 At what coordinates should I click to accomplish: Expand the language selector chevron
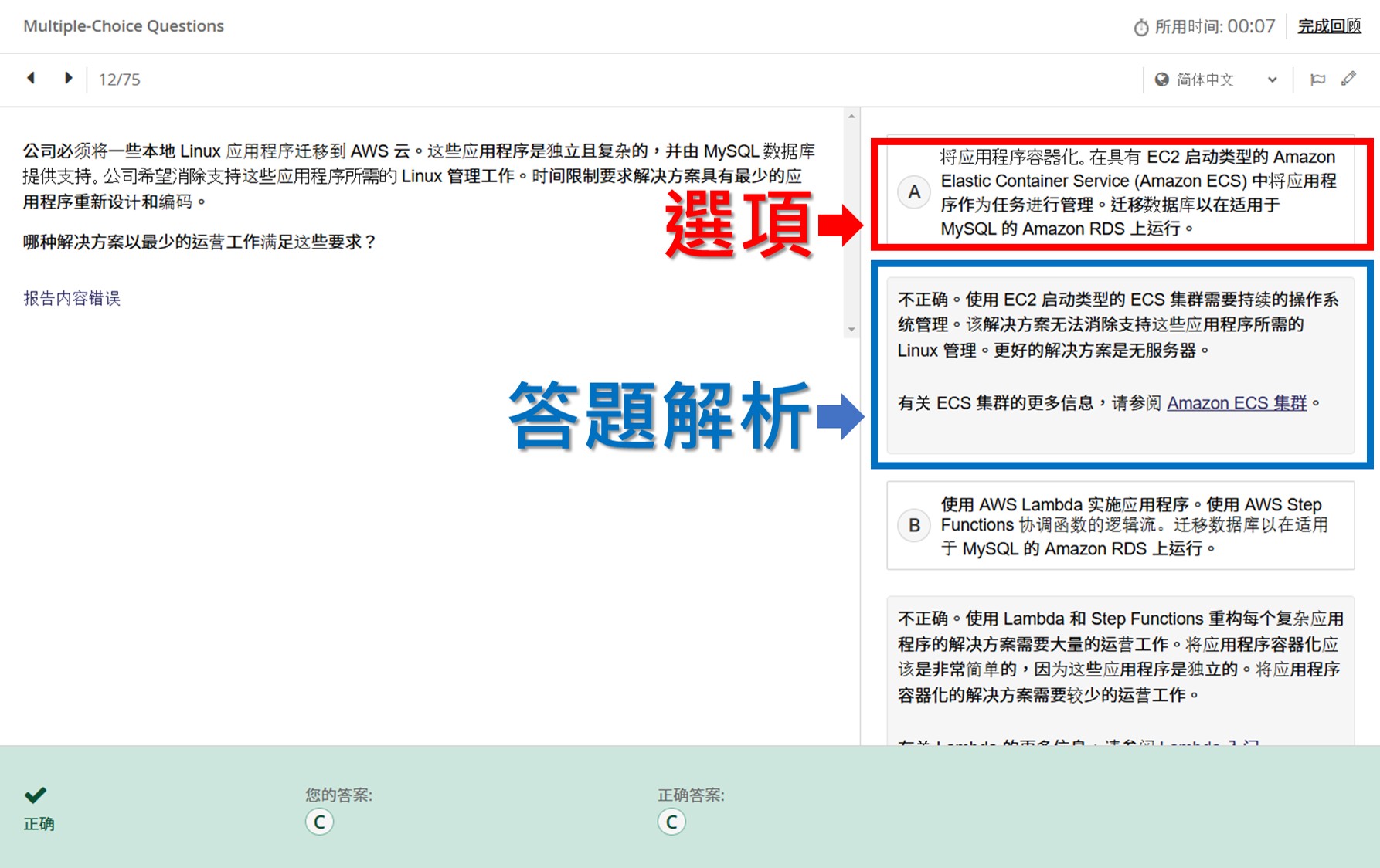click(1272, 80)
